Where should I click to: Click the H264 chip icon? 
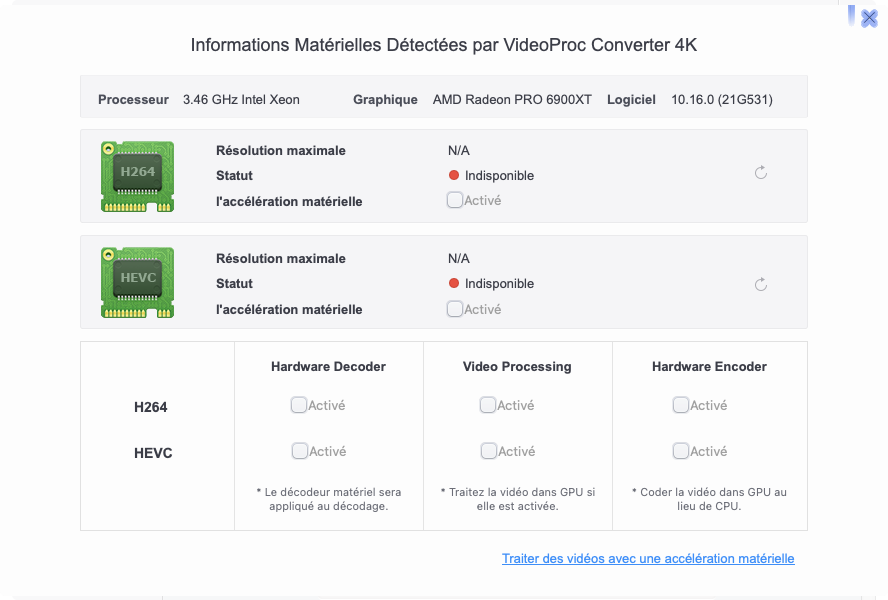pos(137,176)
